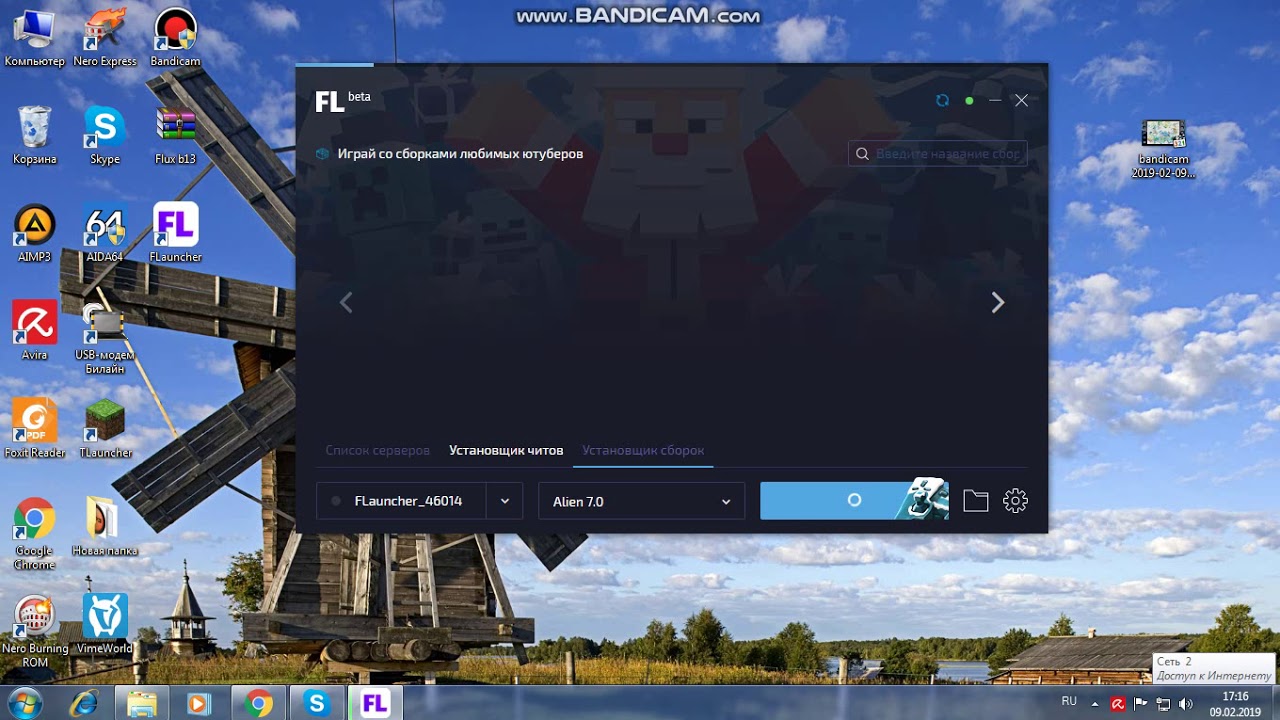
Task: Select the Nero Burning ROM desktop icon
Action: point(35,632)
